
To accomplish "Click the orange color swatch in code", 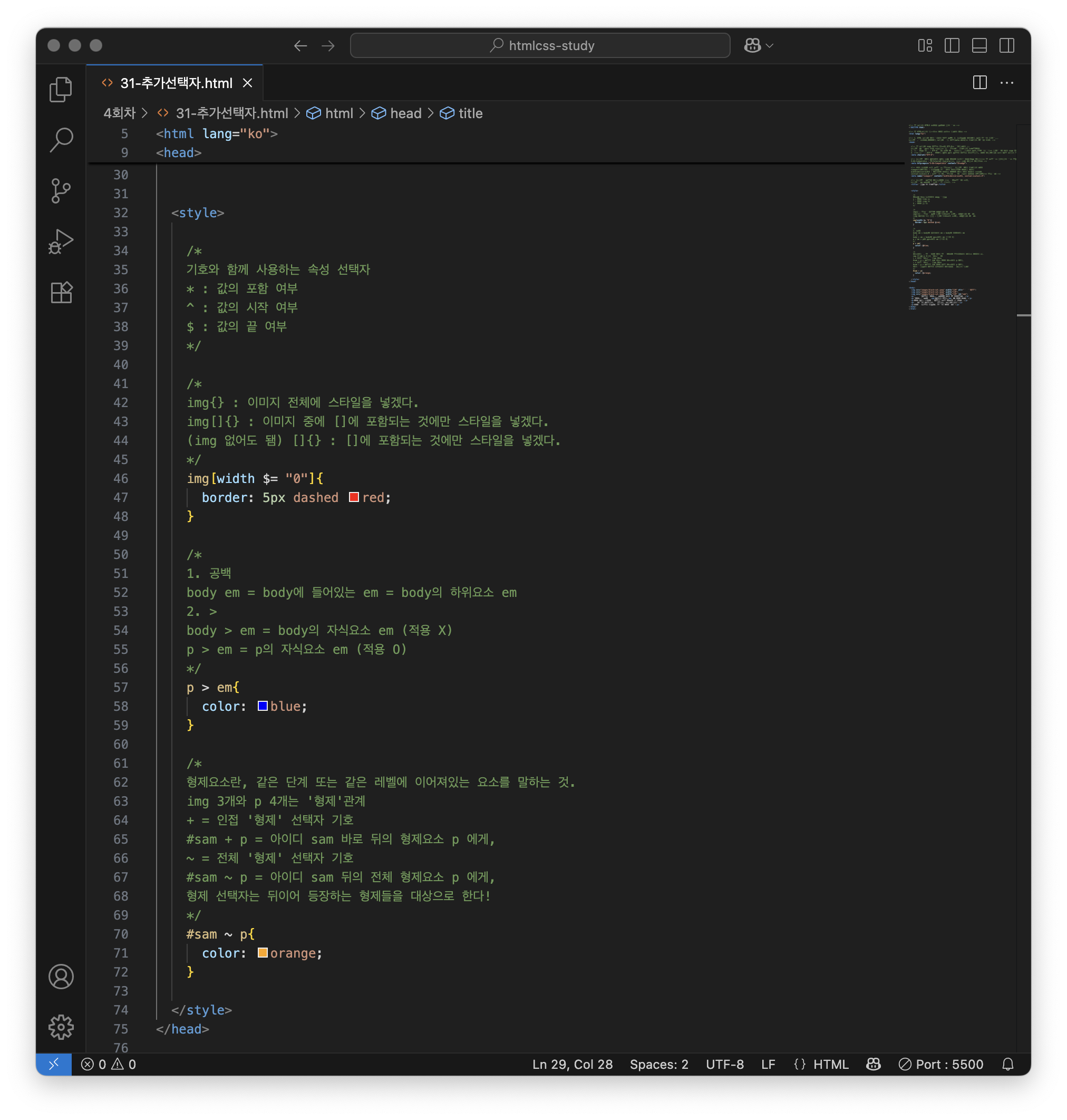I will point(262,953).
